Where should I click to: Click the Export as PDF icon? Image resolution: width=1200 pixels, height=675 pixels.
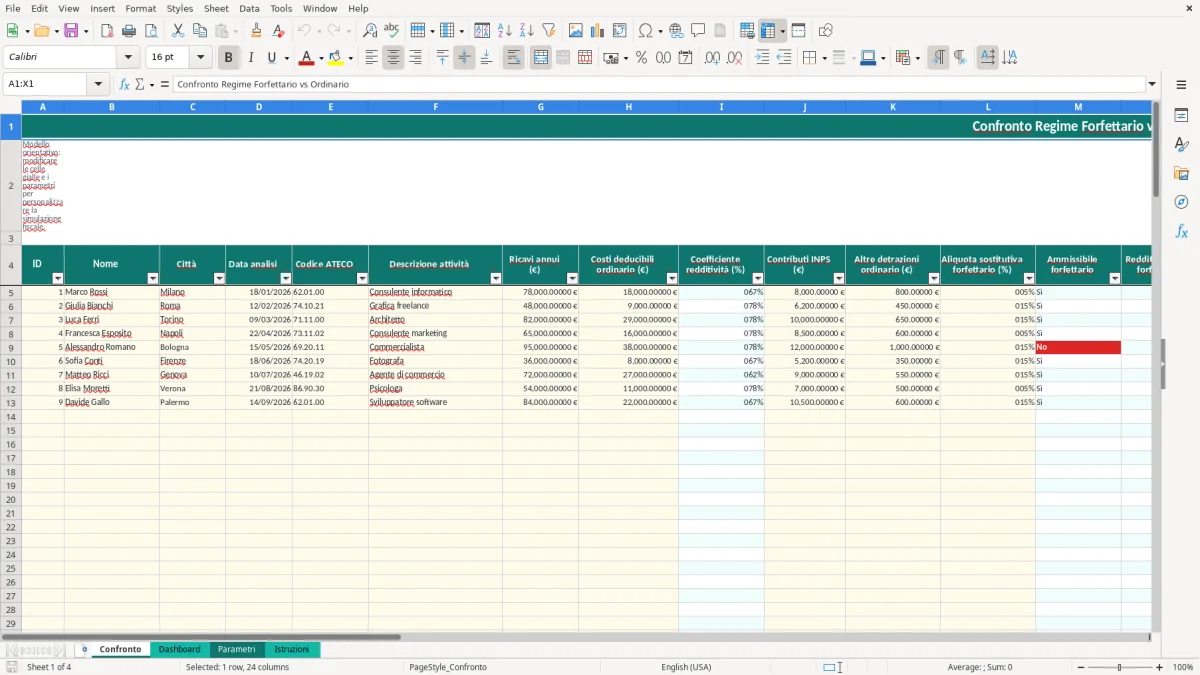107,31
